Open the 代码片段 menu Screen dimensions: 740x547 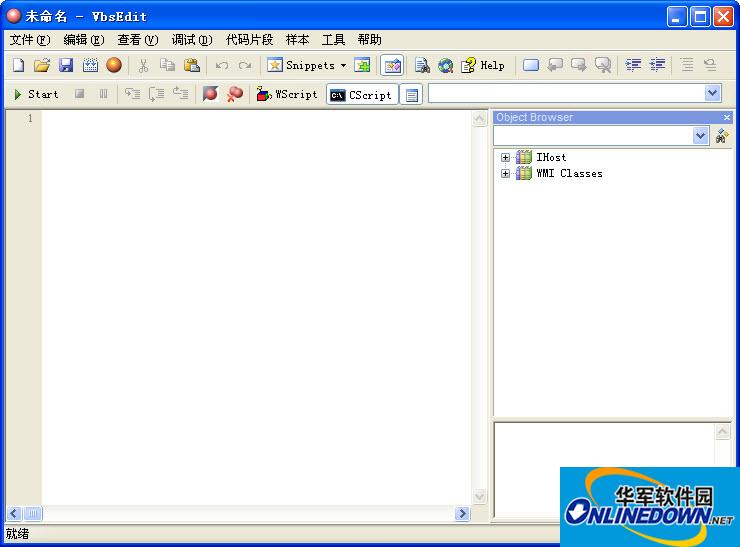[250, 40]
